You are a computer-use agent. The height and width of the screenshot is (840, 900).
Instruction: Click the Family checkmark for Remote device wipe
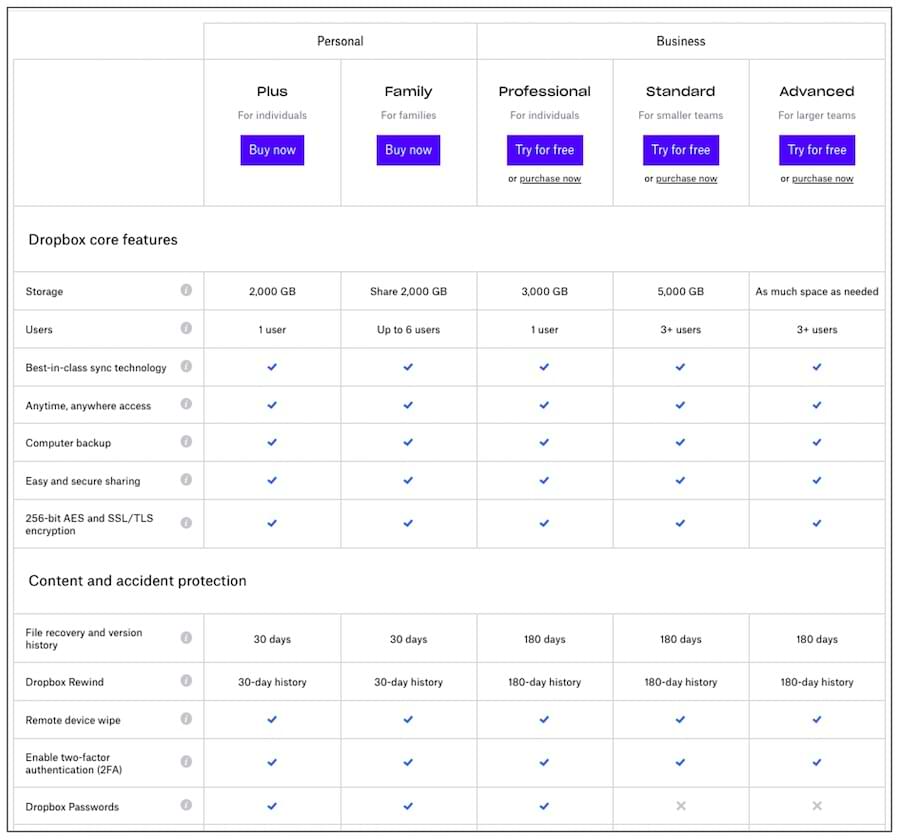408,719
